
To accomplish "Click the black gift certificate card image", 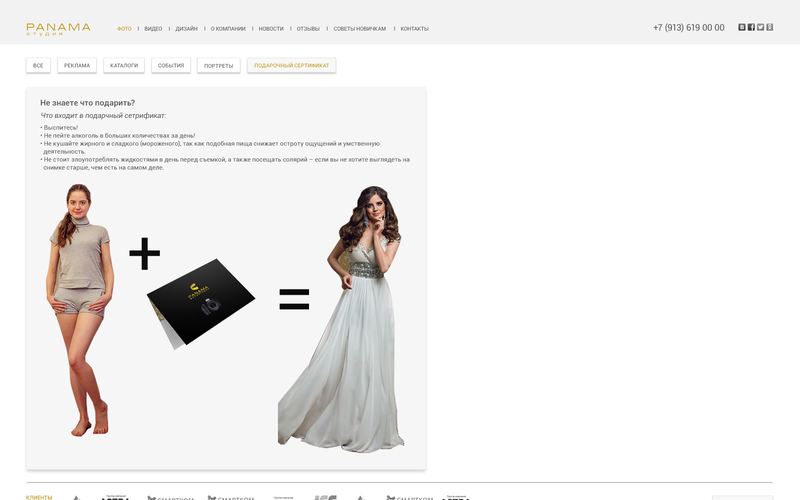I will 201,303.
